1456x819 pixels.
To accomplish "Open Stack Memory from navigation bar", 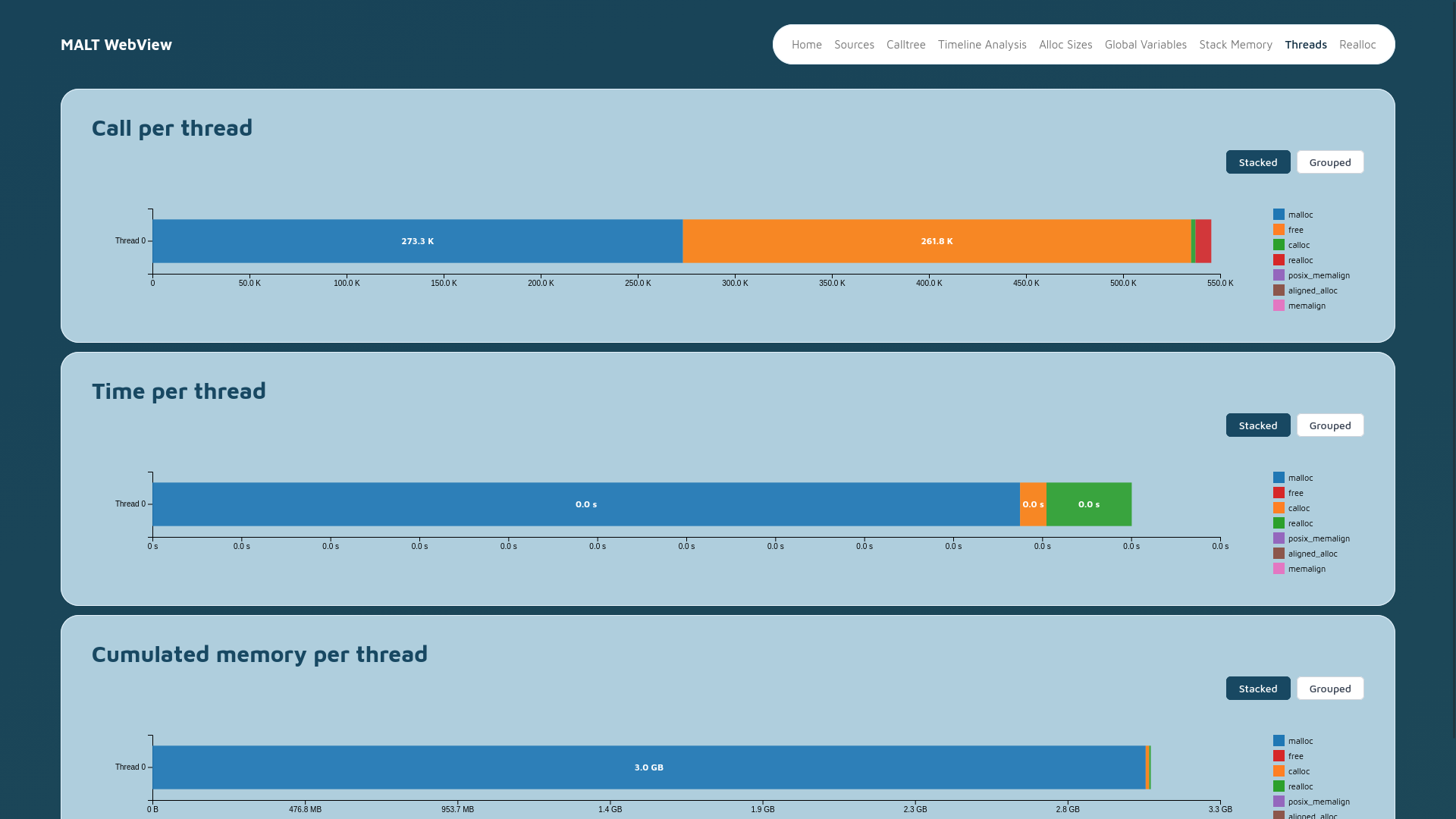I will click(1235, 45).
